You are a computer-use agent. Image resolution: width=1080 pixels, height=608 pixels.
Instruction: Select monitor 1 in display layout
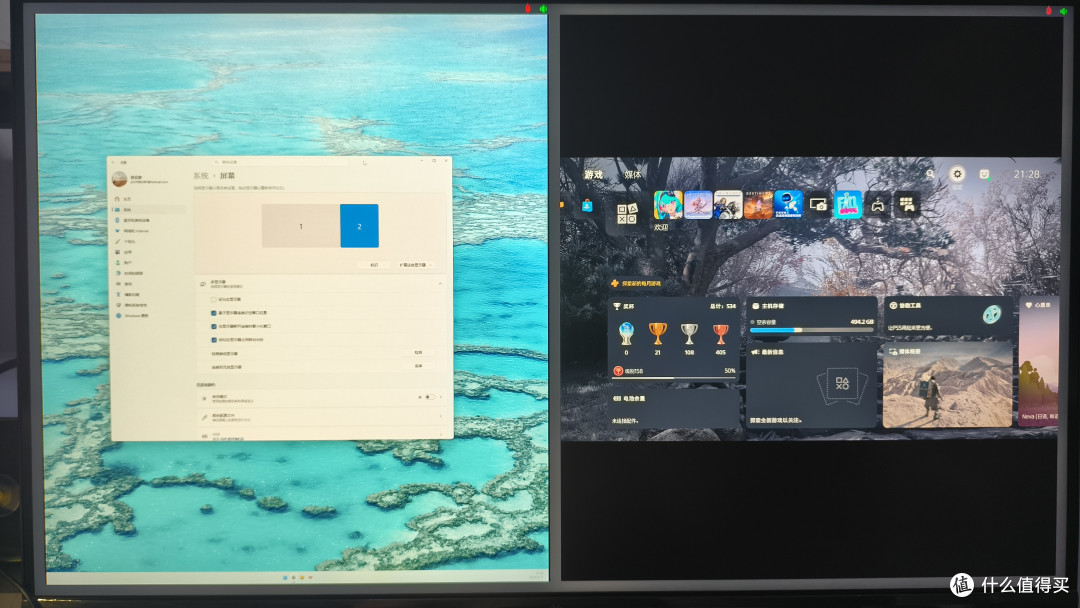(301, 226)
